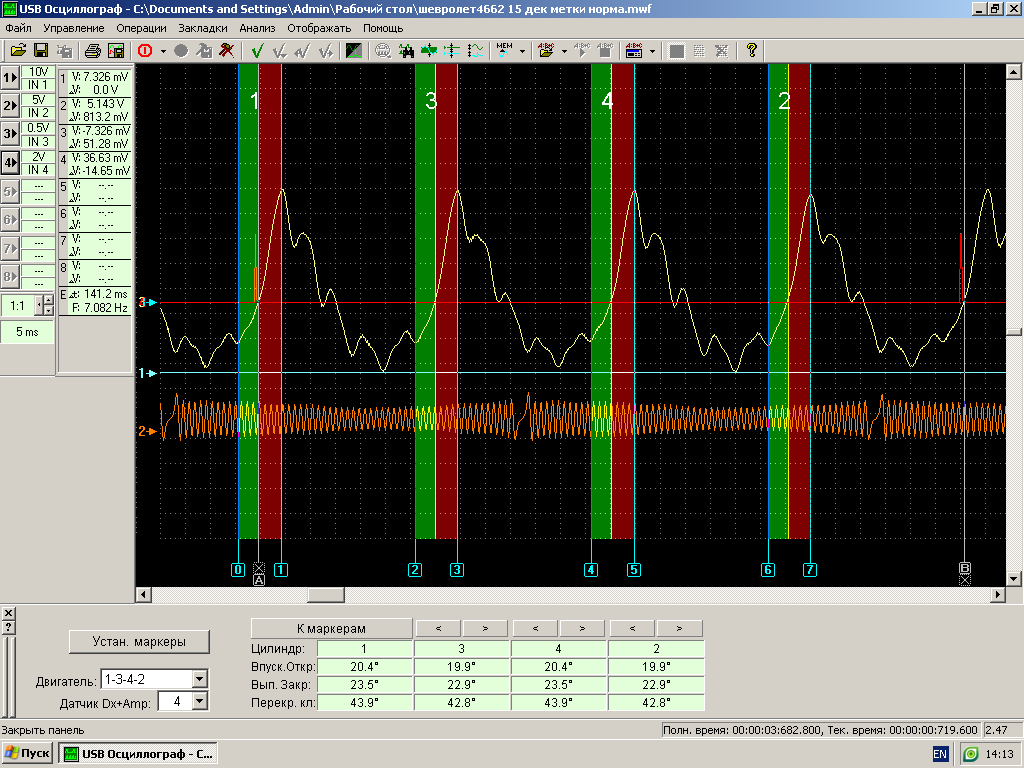The width and height of the screenshot is (1024, 768).
Task: Click the open file folder icon
Action: pyautogui.click(x=18, y=51)
